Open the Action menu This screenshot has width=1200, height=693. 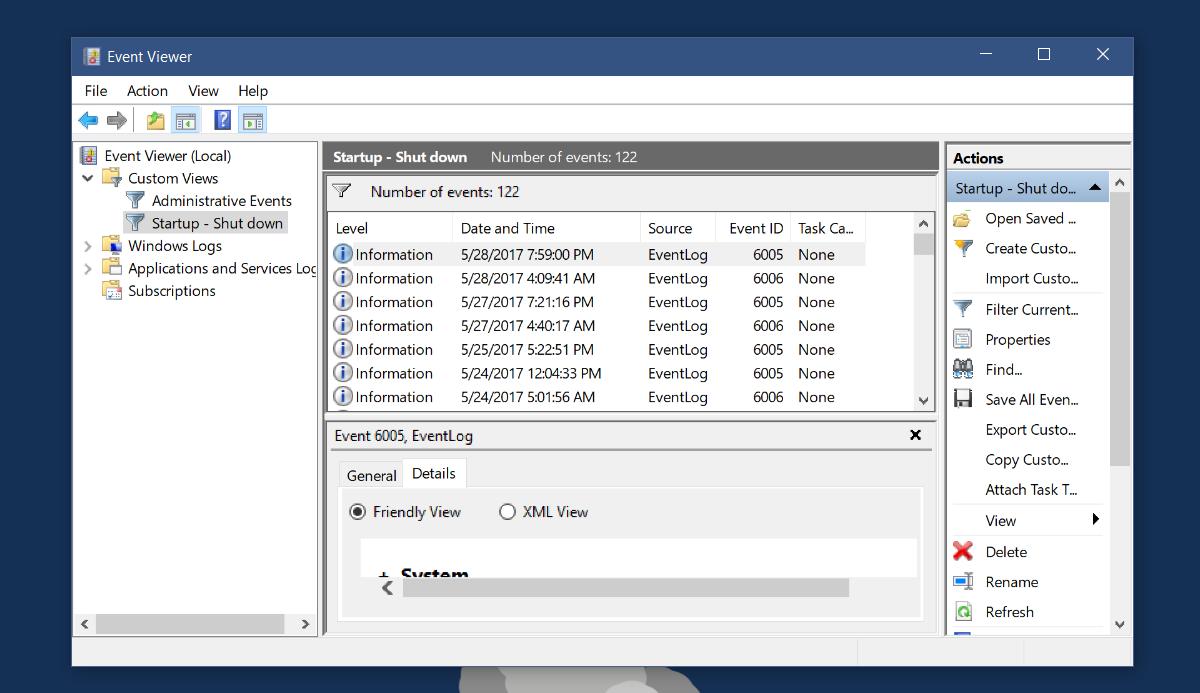pyautogui.click(x=147, y=90)
